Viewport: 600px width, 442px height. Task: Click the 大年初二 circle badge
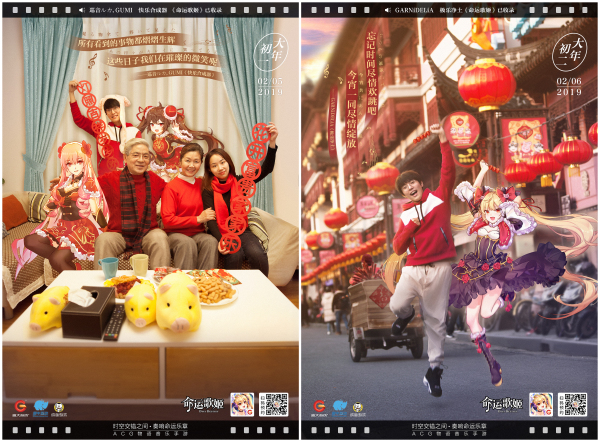pos(570,52)
